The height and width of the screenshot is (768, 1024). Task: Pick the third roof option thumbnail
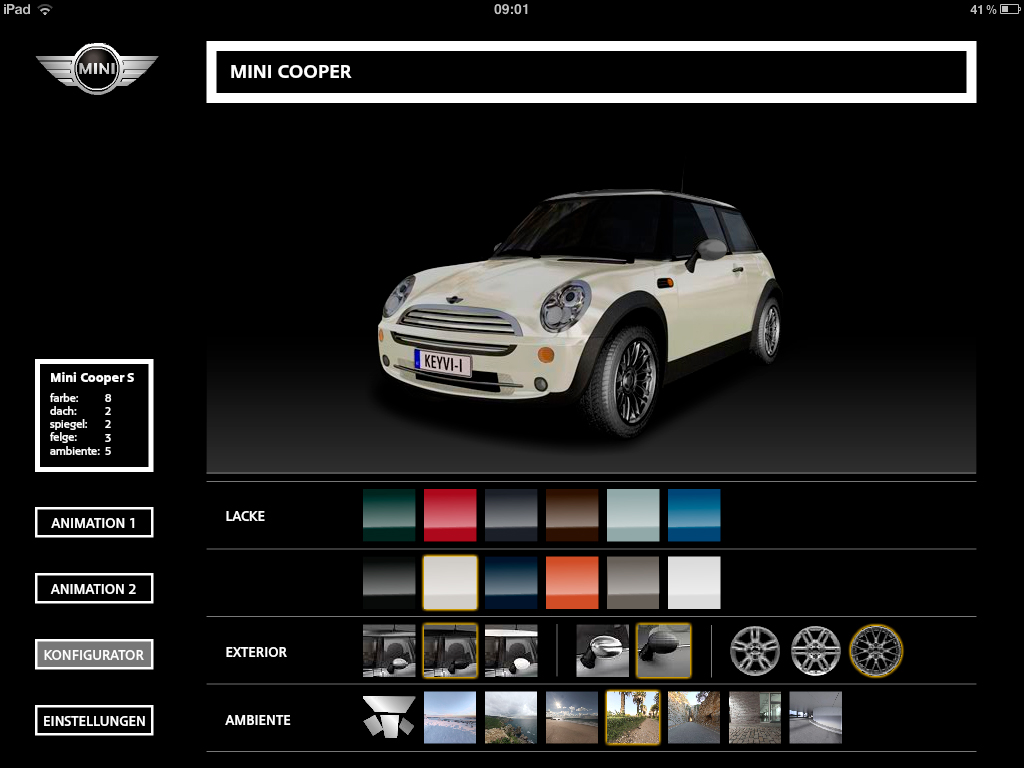[511, 651]
